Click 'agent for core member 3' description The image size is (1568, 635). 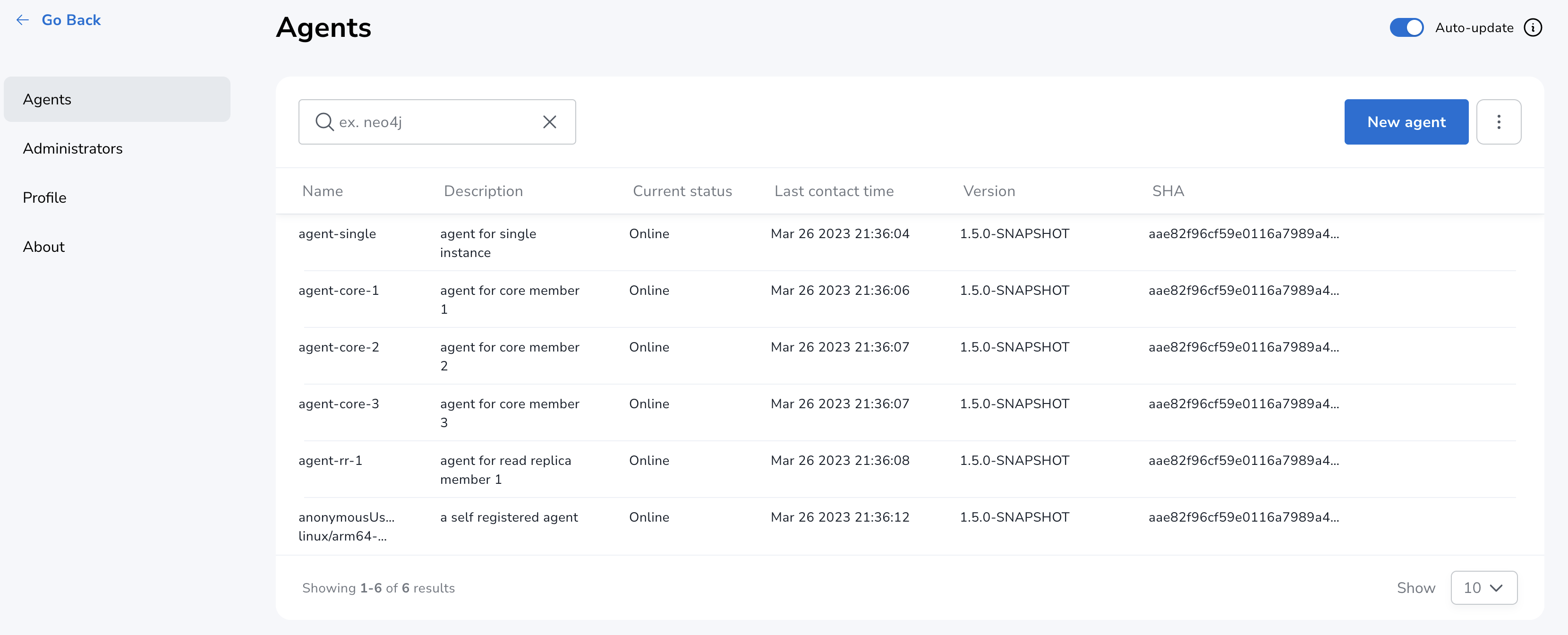coord(510,413)
